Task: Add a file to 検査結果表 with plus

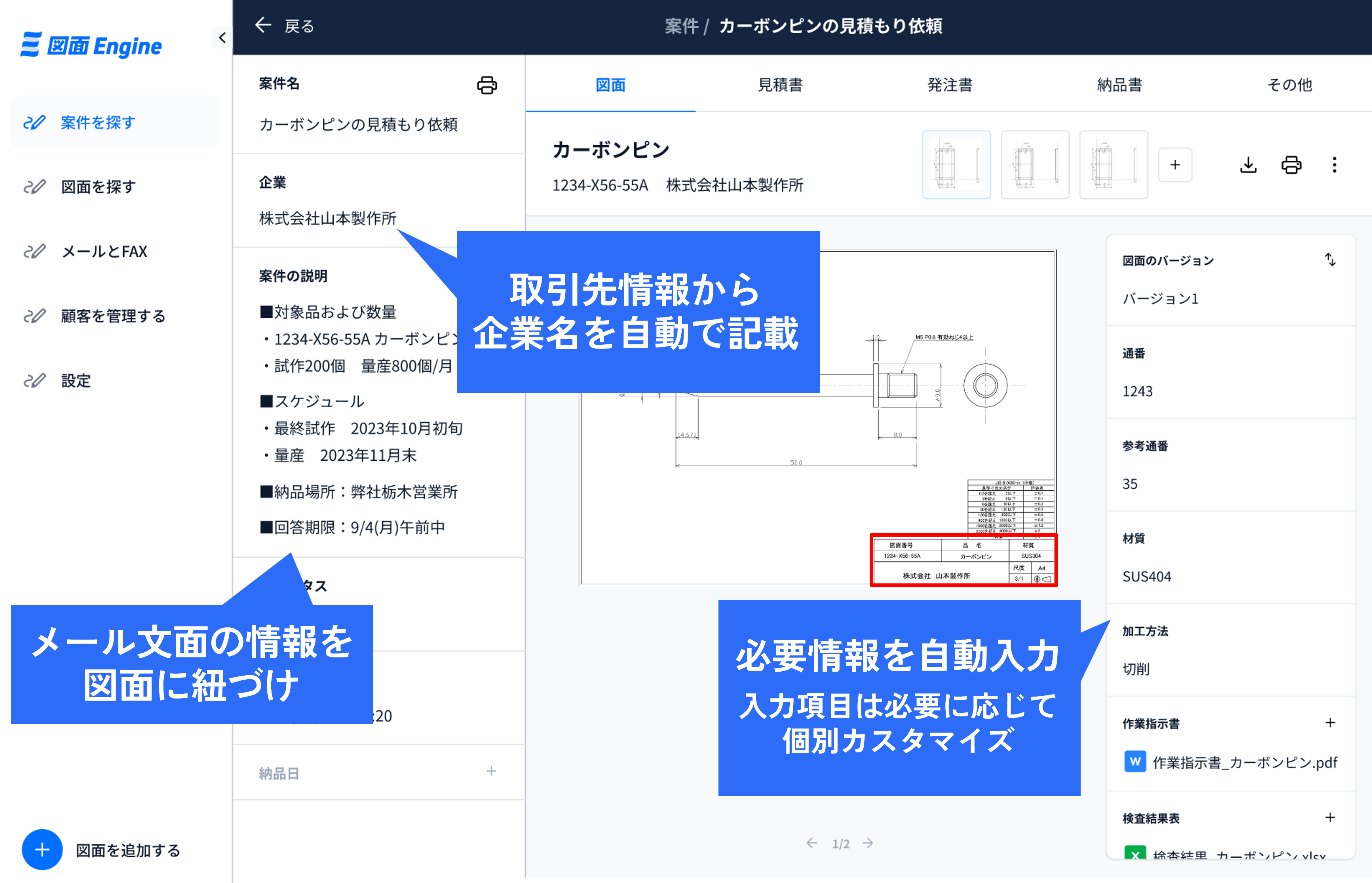Action: tap(1330, 817)
